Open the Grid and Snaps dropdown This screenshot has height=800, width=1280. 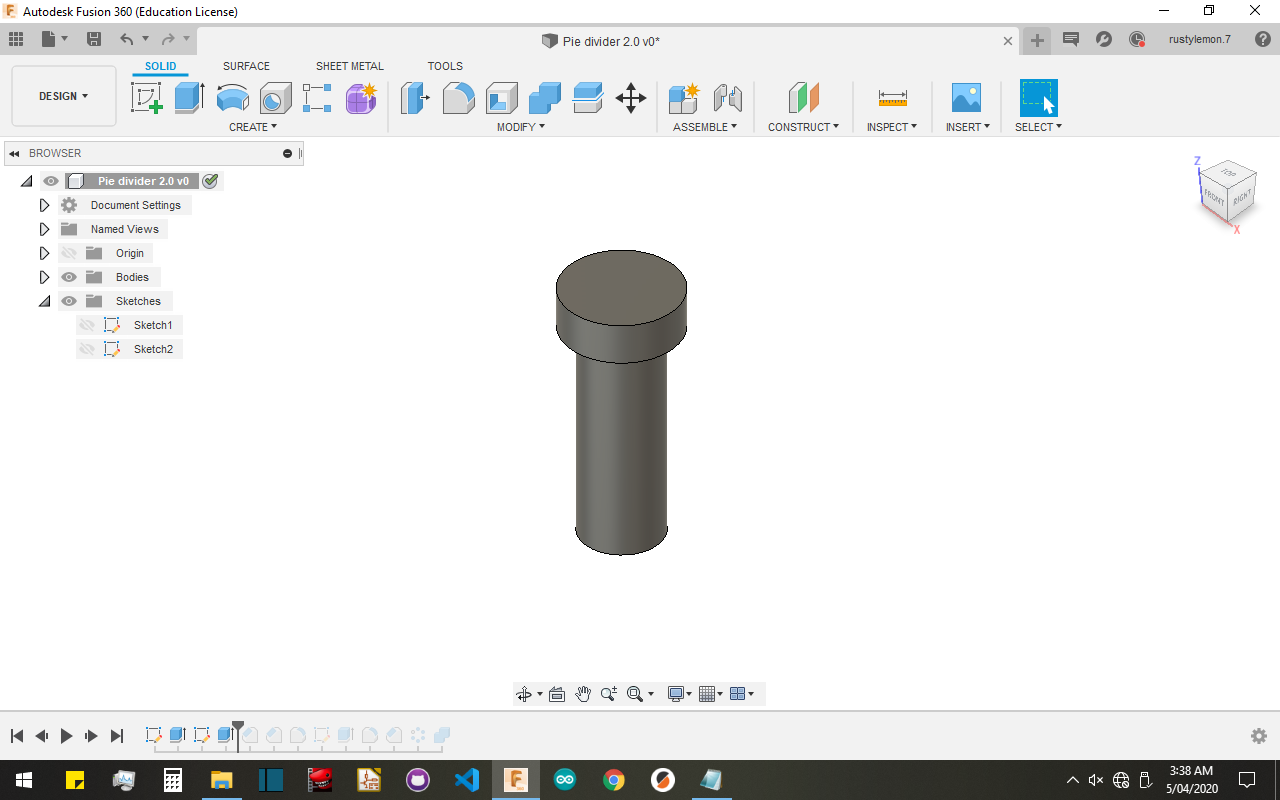click(x=711, y=694)
